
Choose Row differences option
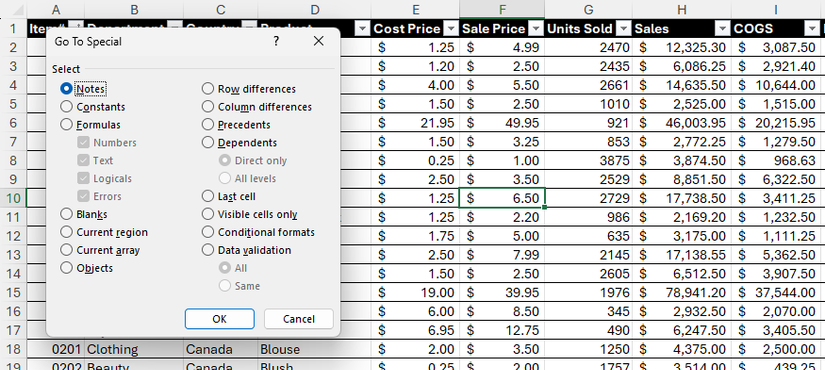tap(208, 89)
